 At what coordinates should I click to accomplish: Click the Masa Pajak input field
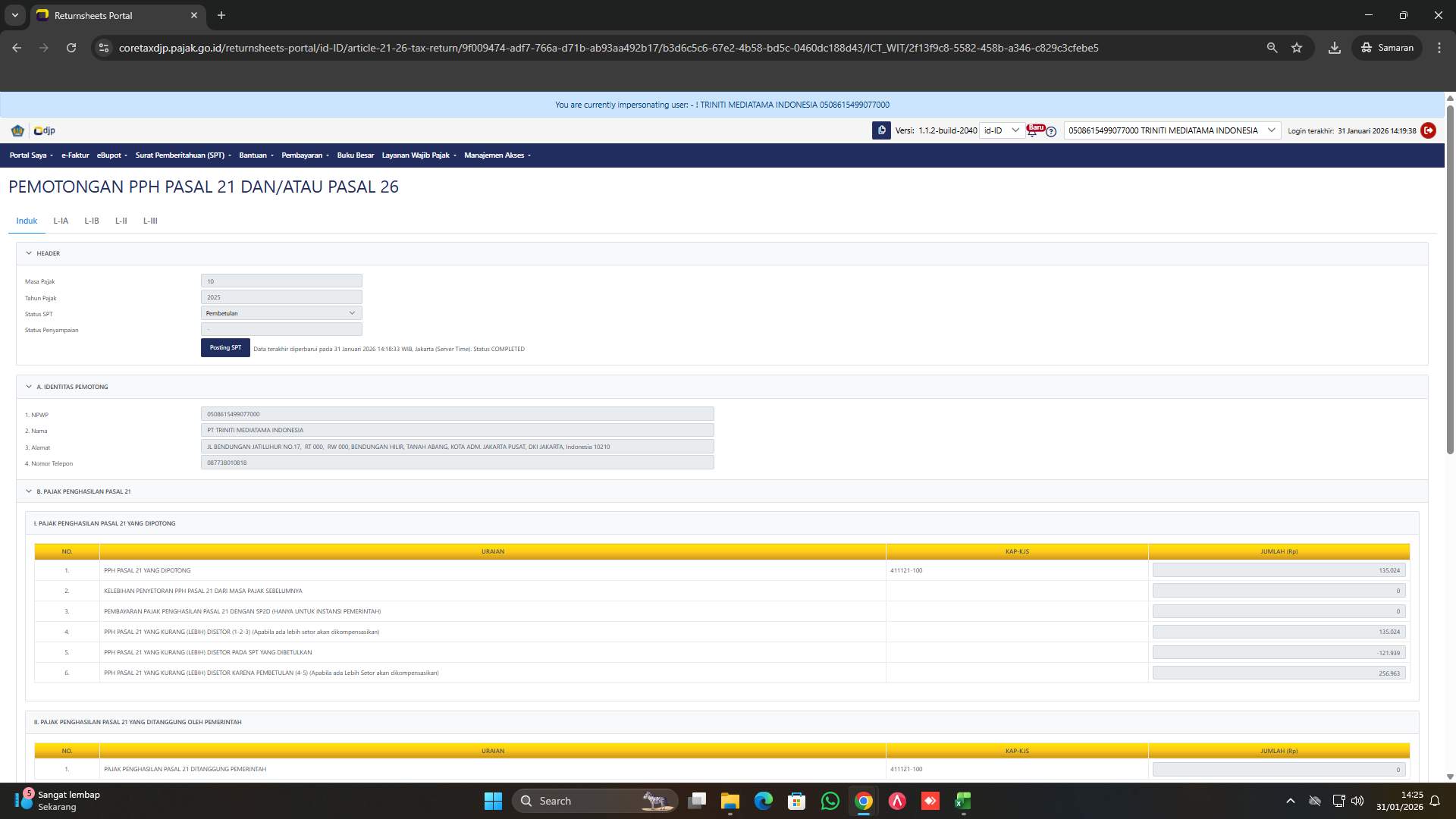281,281
